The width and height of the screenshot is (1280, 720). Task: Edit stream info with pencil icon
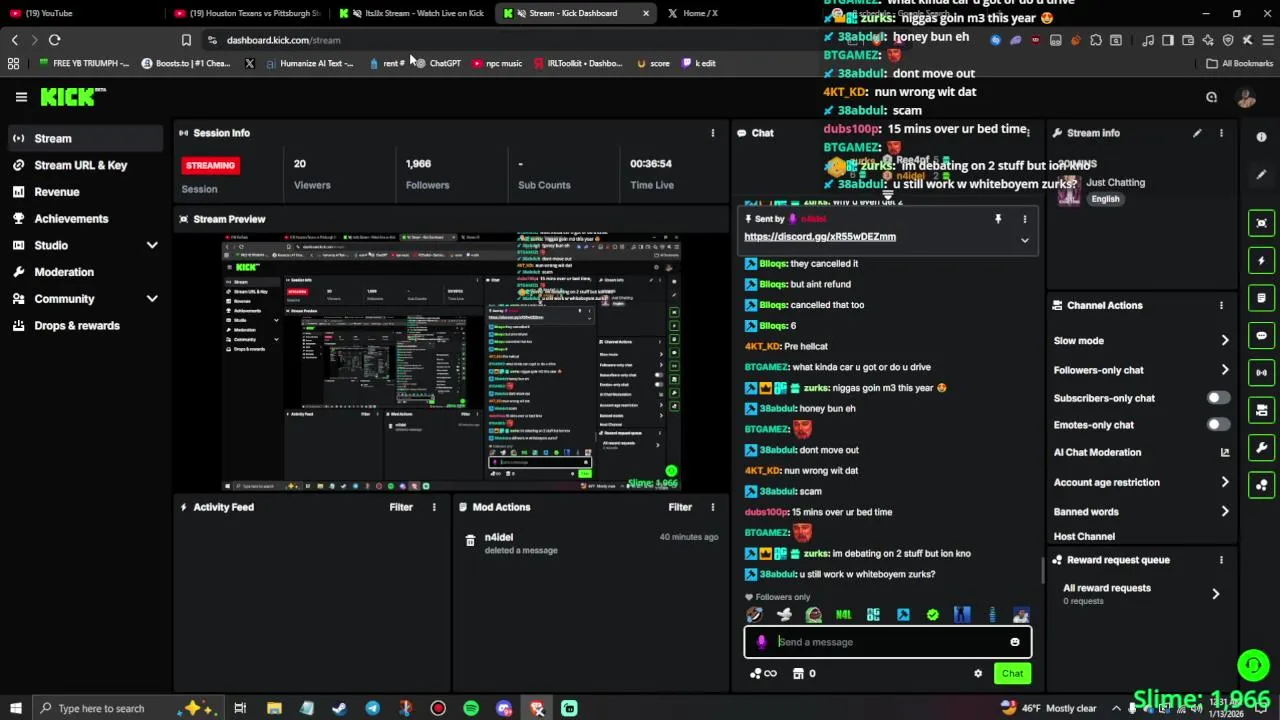click(x=1197, y=133)
